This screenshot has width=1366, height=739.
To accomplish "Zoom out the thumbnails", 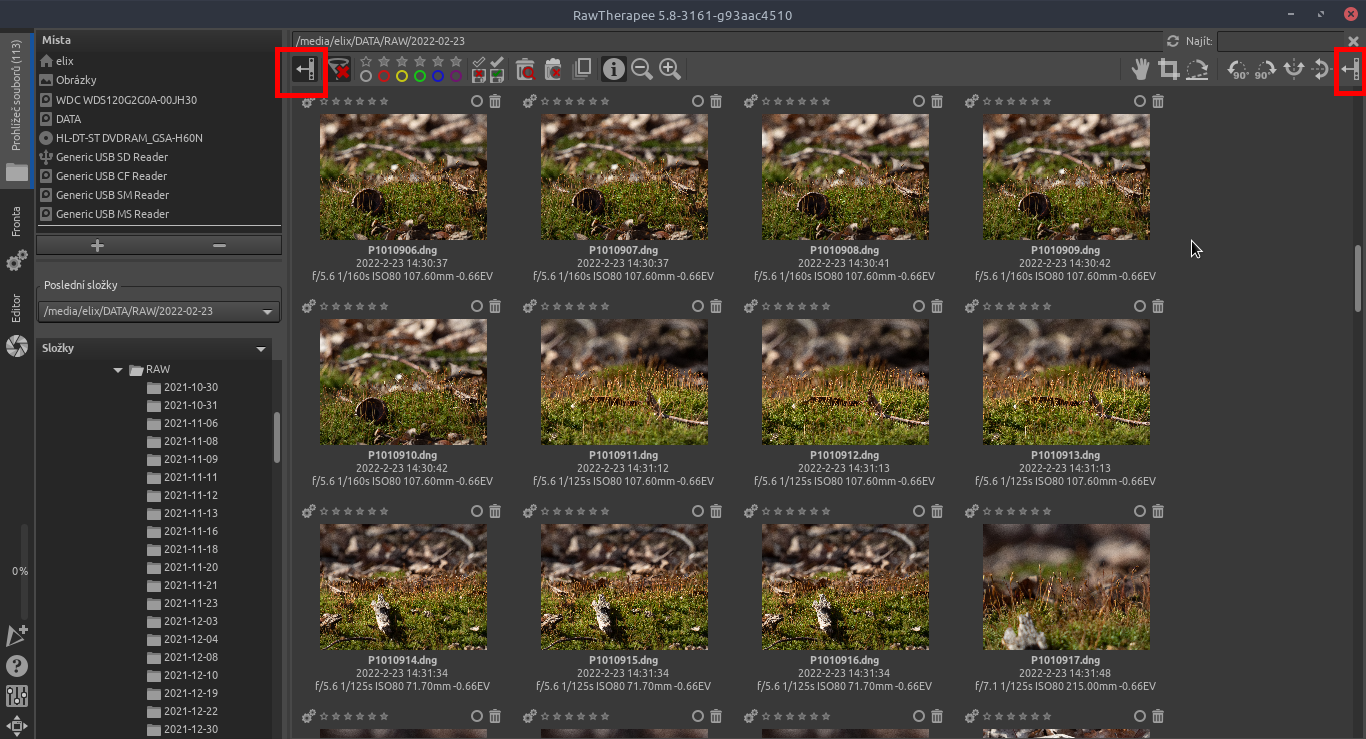I will 642,69.
